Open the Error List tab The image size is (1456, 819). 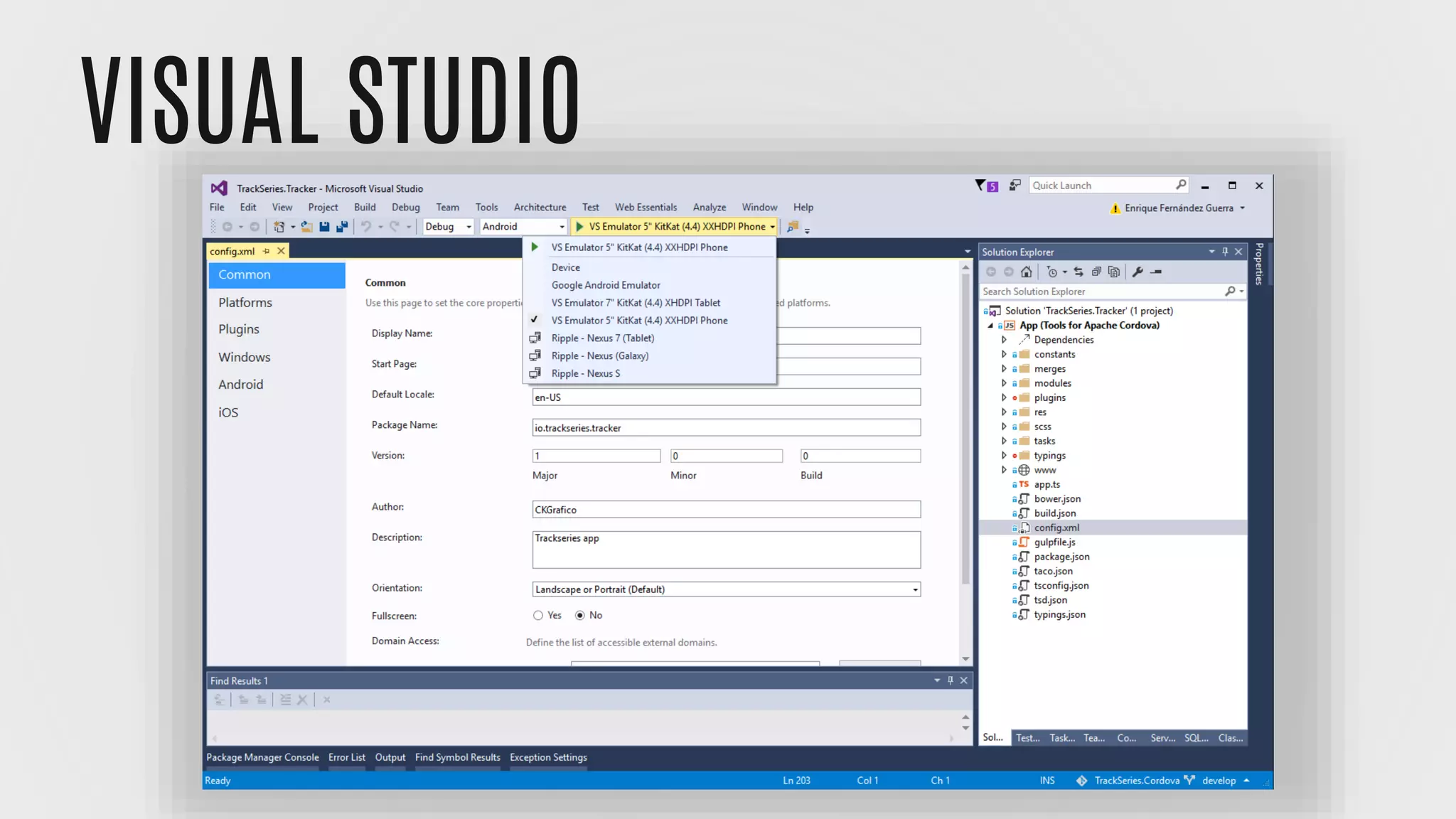347,757
